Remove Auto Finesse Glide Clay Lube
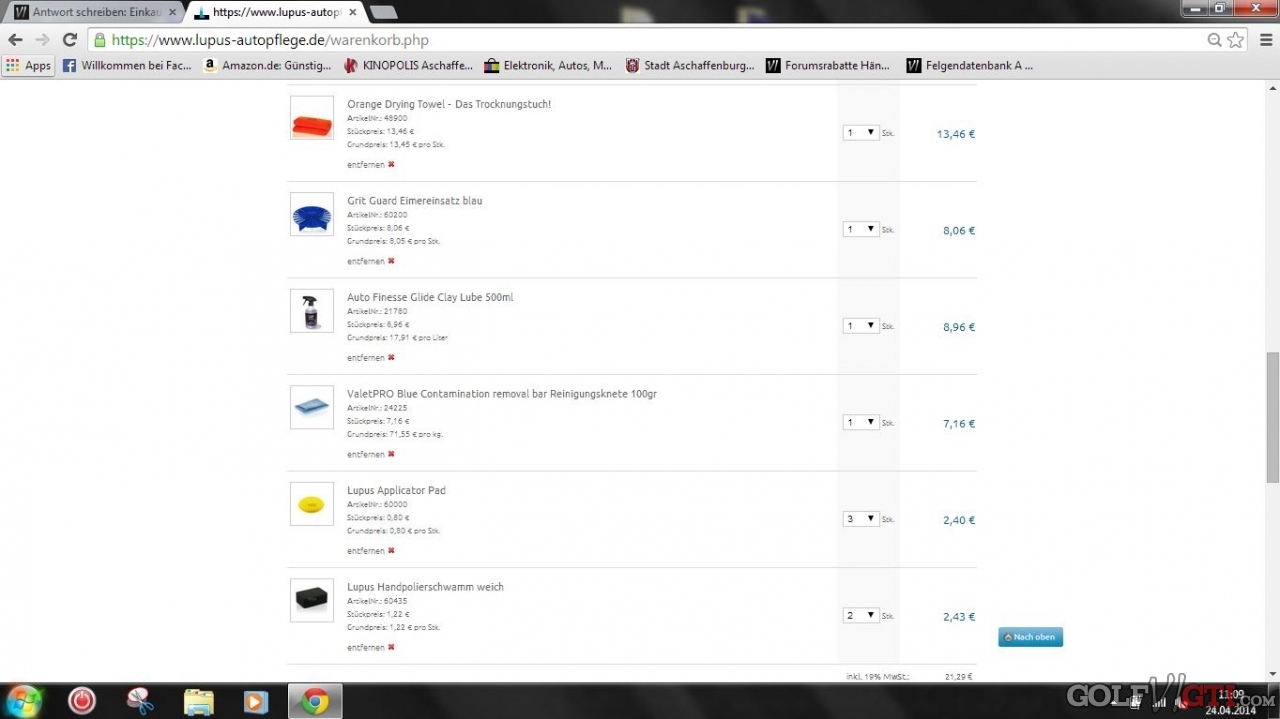This screenshot has width=1280, height=719. [x=371, y=357]
